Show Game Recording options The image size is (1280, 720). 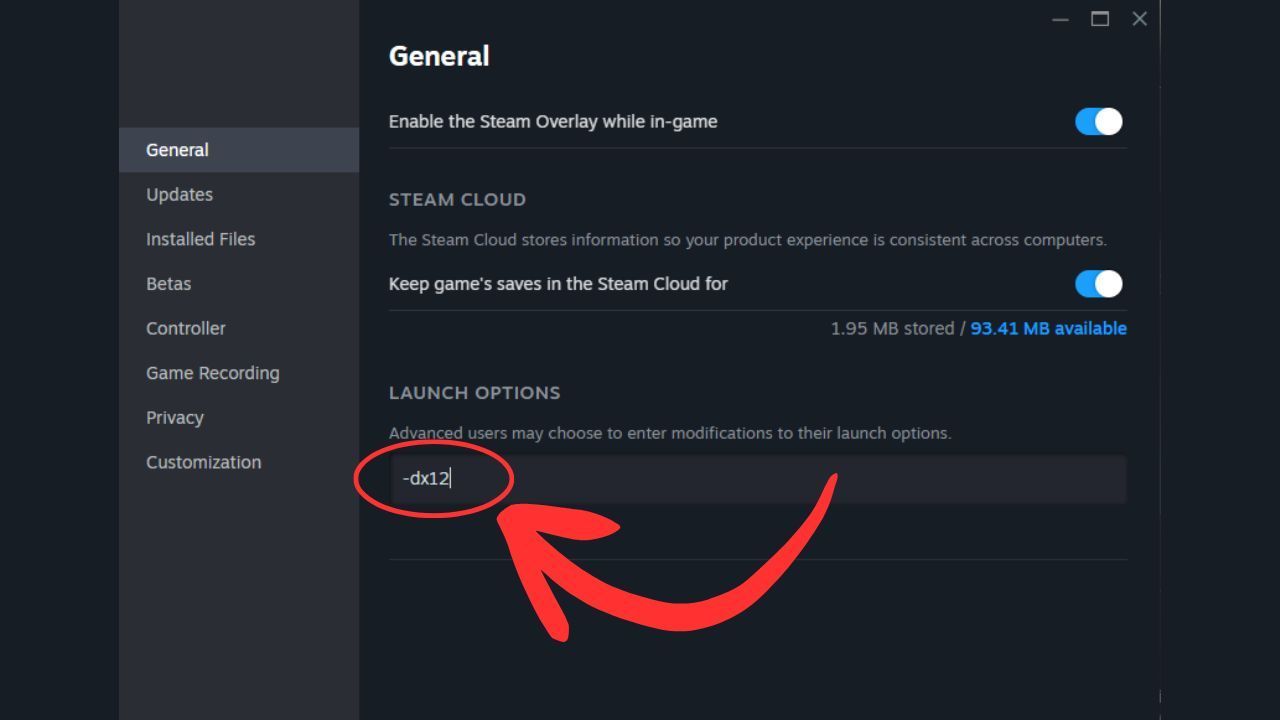pos(213,373)
